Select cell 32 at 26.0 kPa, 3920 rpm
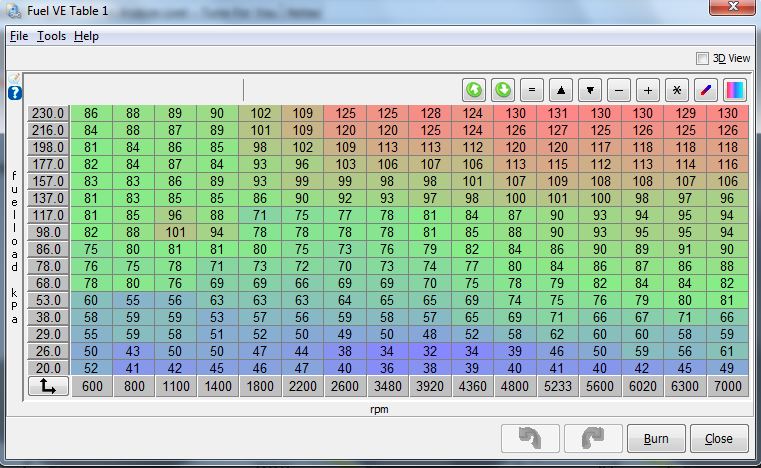 click(430, 351)
